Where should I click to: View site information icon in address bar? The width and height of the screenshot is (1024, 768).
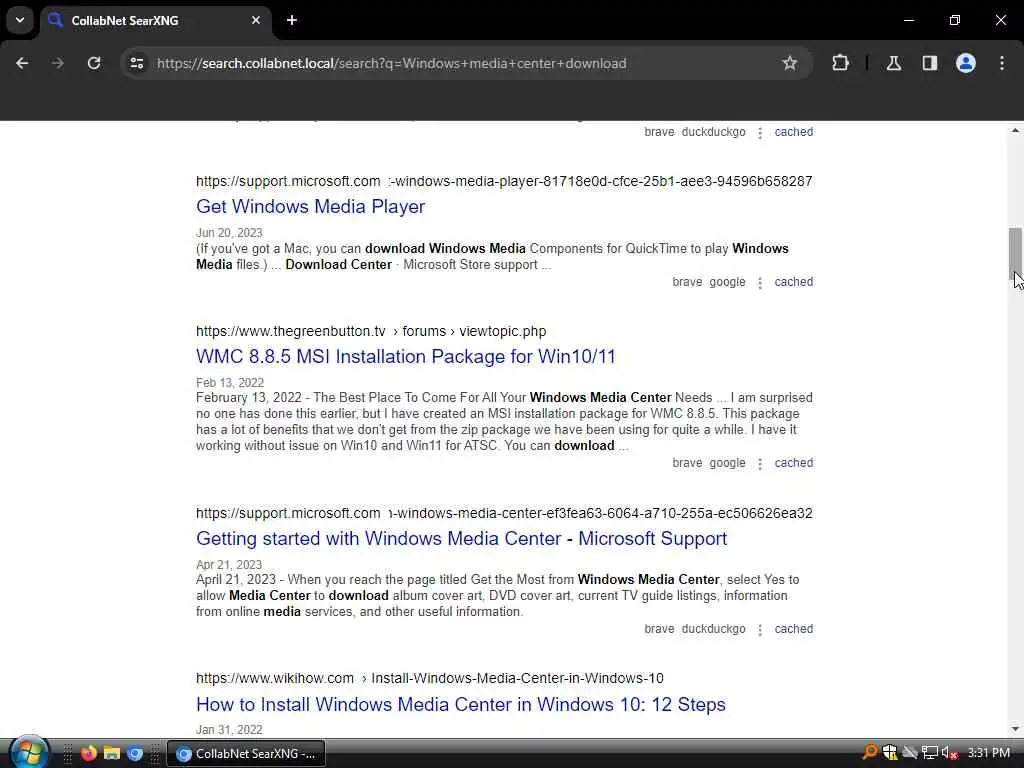point(136,63)
